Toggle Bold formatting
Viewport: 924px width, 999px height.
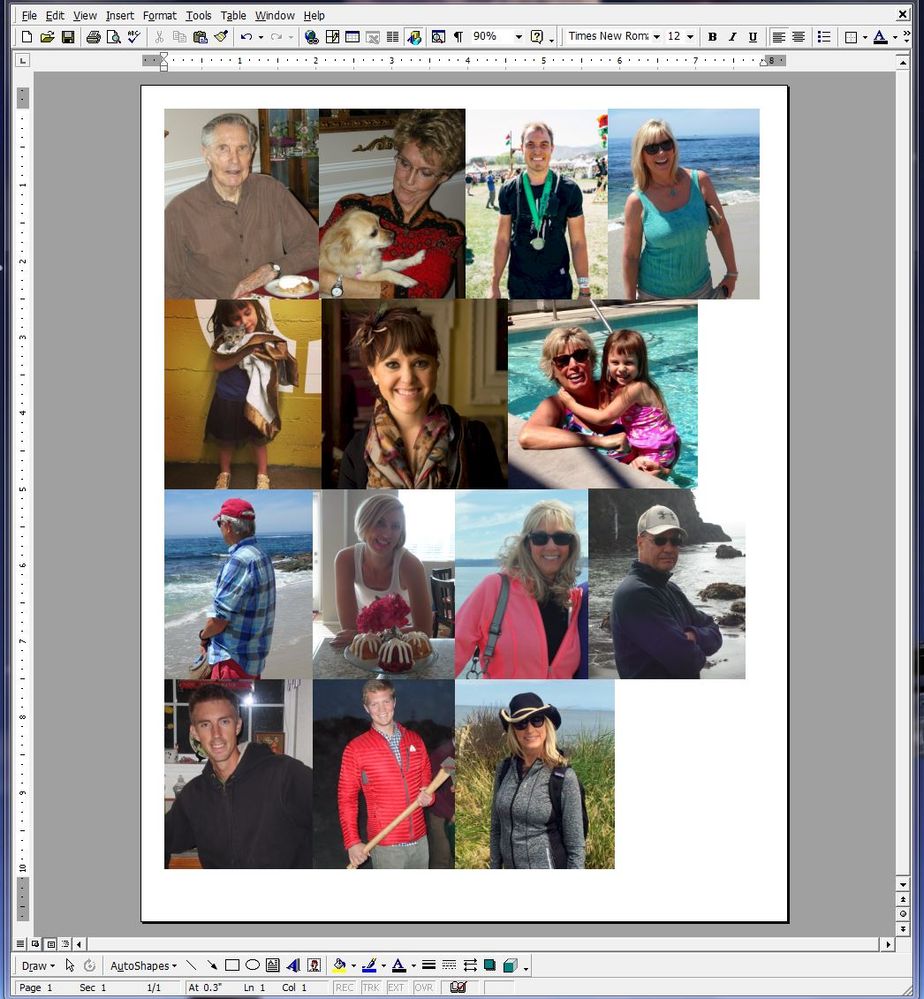click(x=712, y=37)
